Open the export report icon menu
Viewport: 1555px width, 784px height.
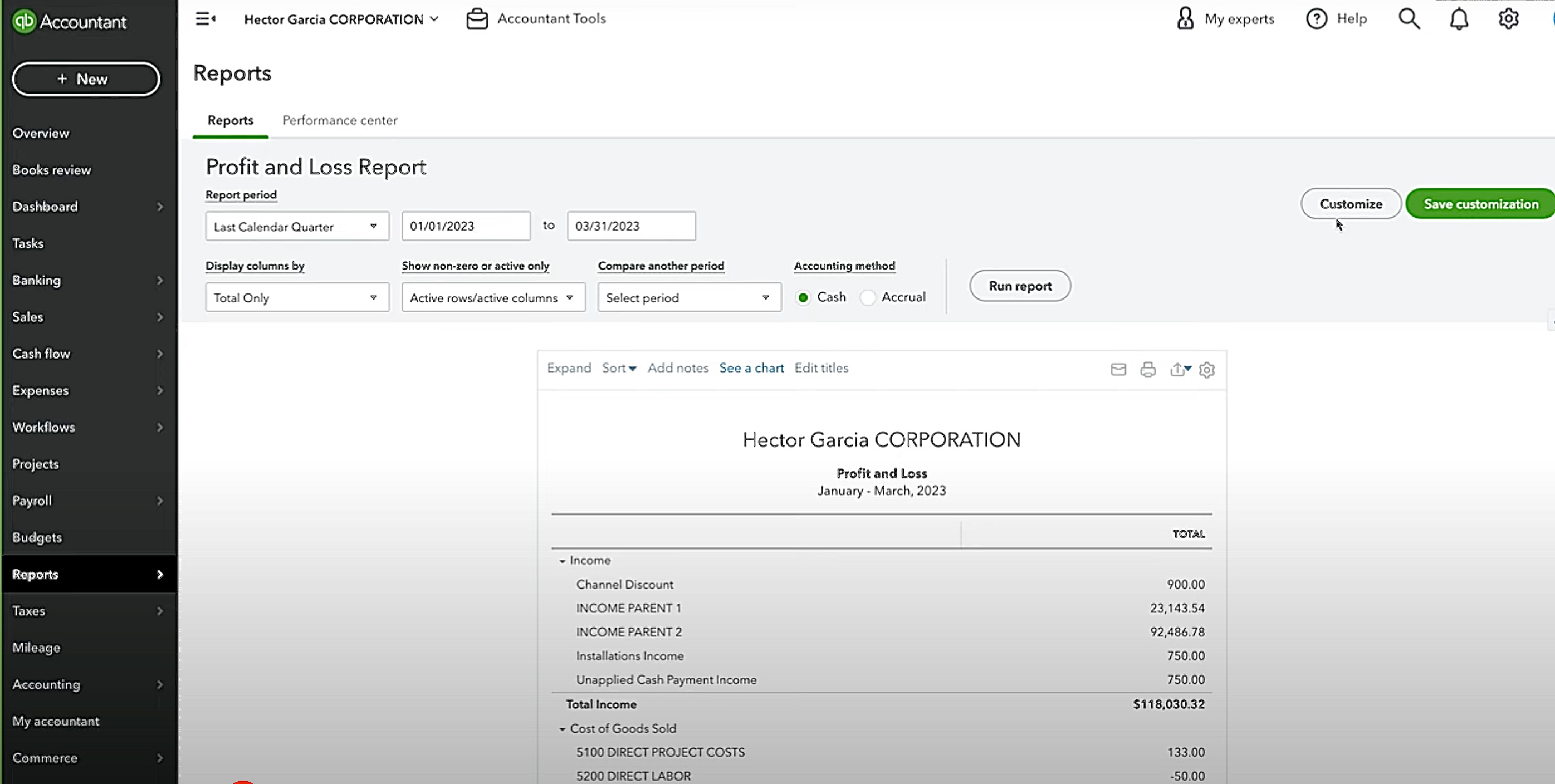pos(1180,369)
